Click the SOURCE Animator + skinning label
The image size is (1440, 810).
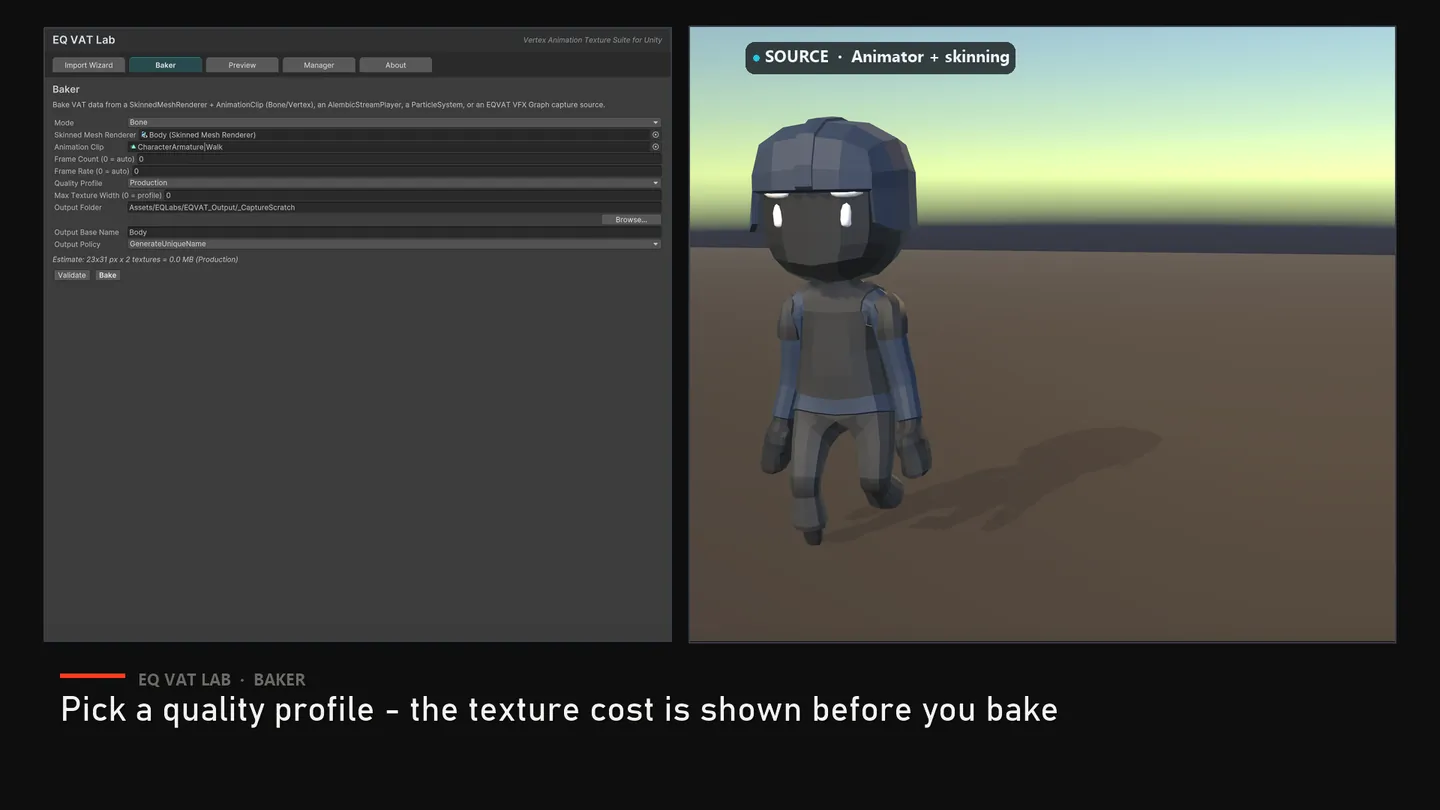880,57
